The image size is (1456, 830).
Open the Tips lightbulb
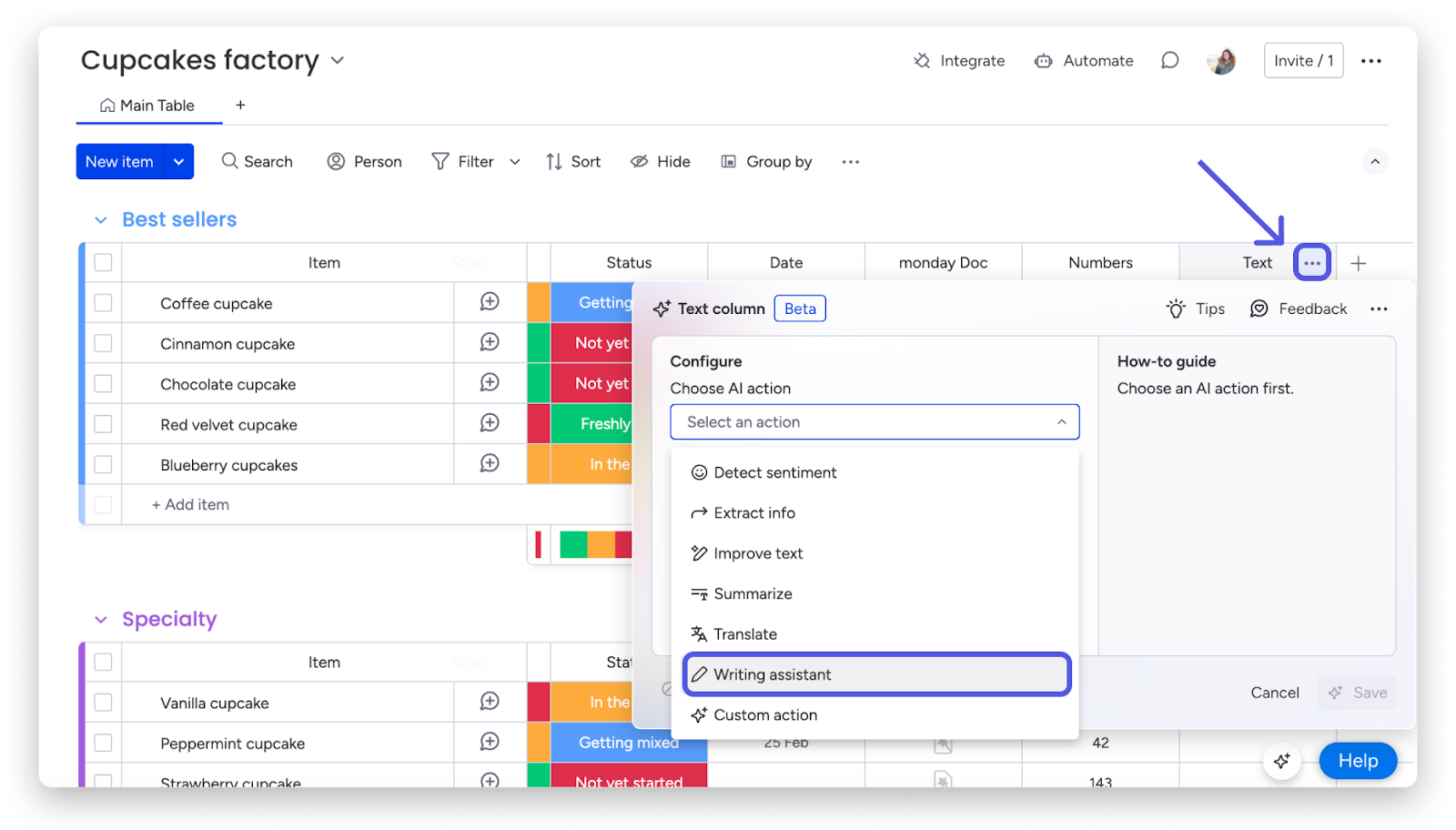pos(1176,309)
